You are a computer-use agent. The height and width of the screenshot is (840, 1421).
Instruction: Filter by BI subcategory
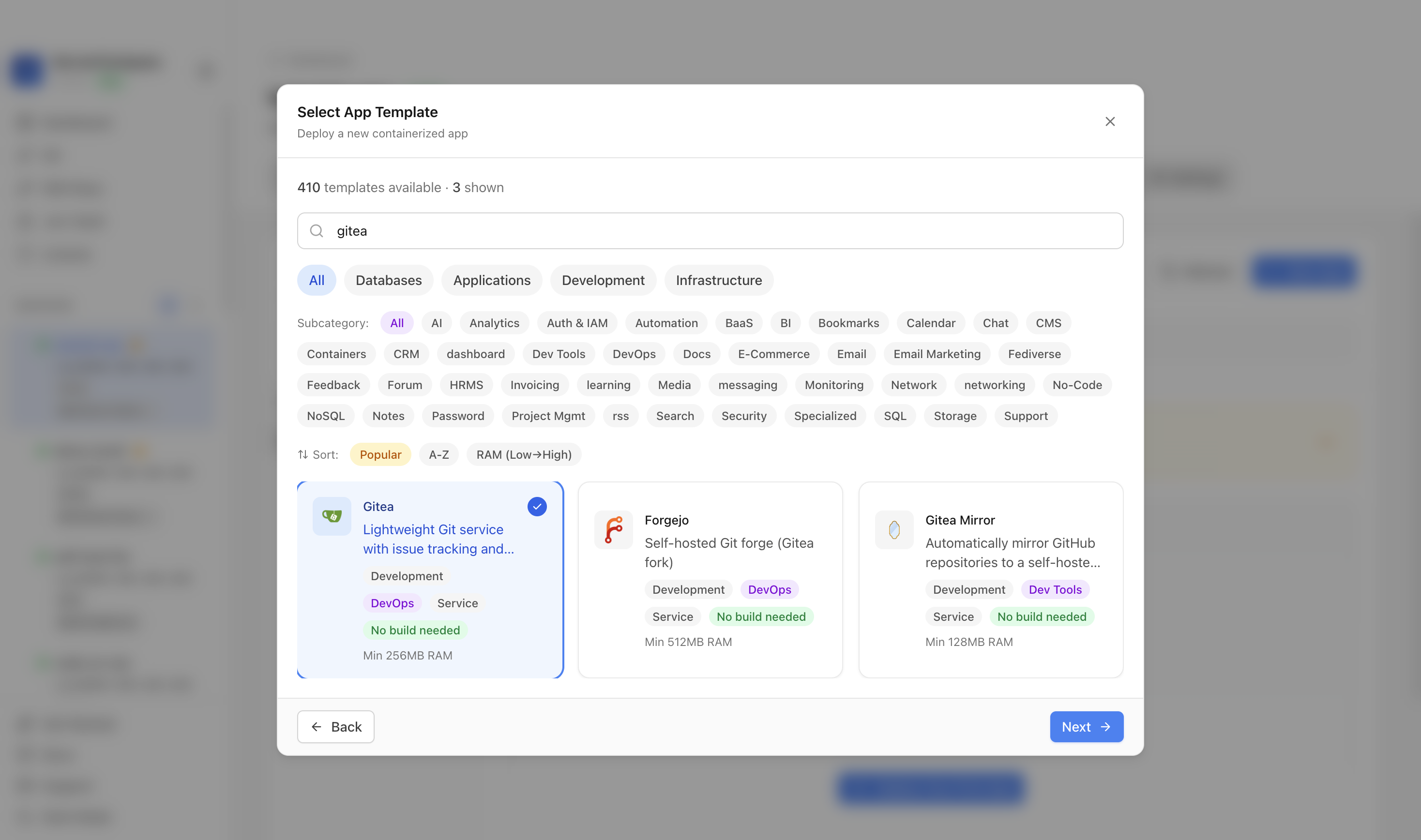[785, 323]
